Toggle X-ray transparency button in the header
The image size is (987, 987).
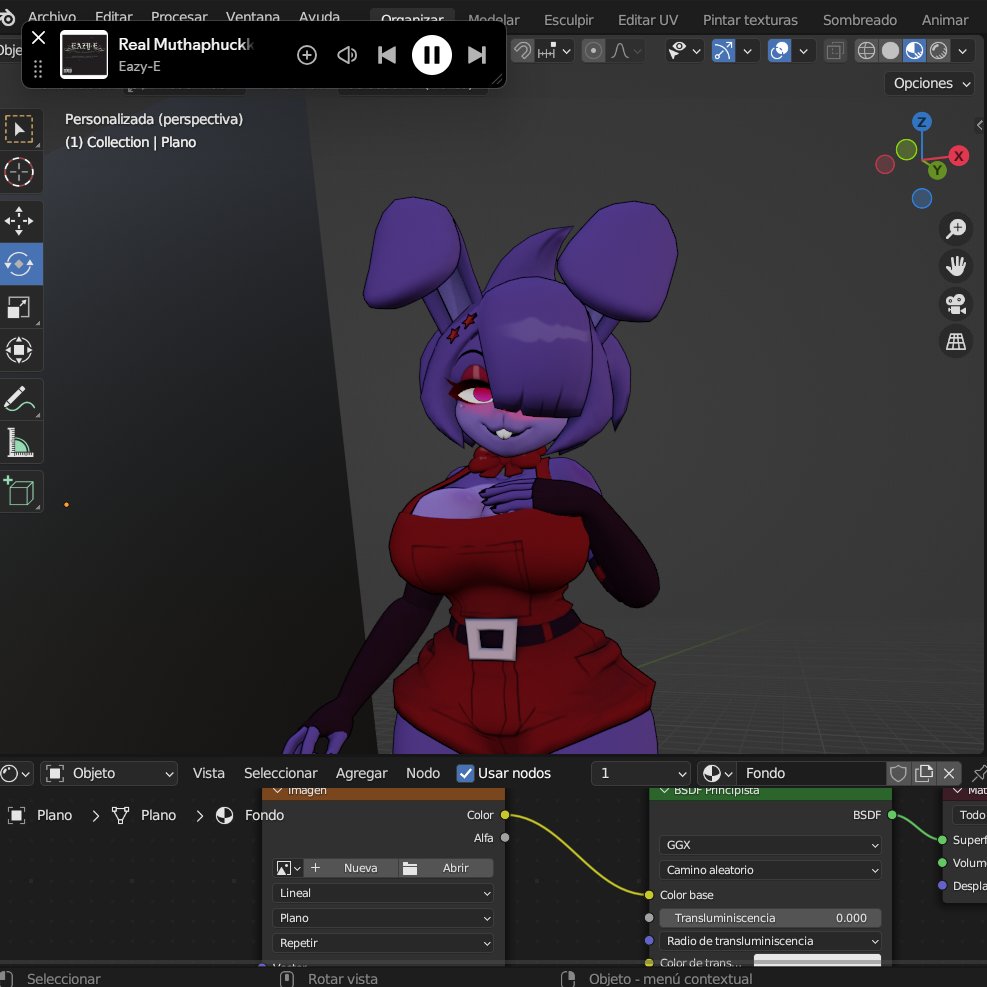(835, 51)
